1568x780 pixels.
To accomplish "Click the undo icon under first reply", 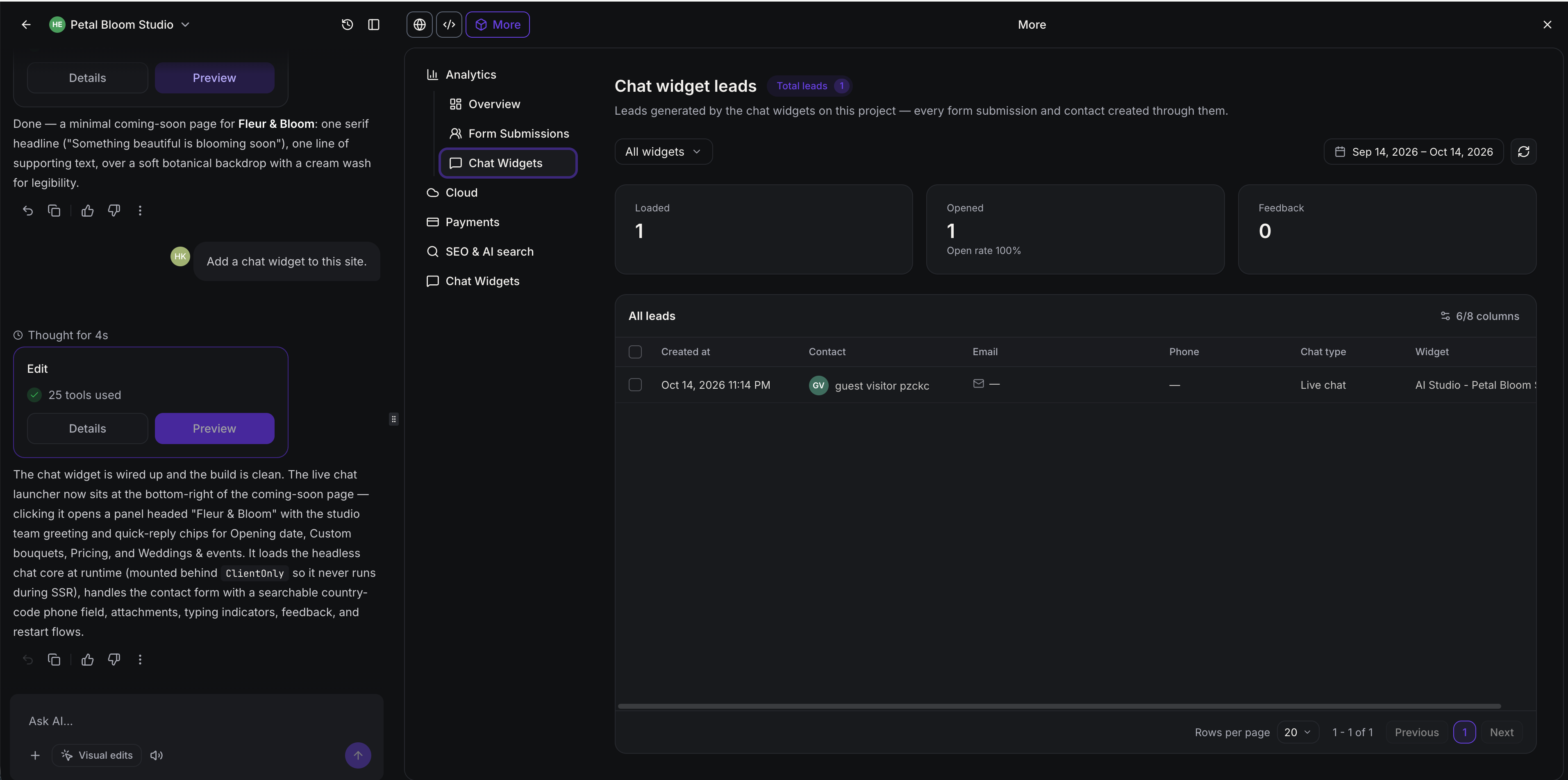I will coord(27,211).
